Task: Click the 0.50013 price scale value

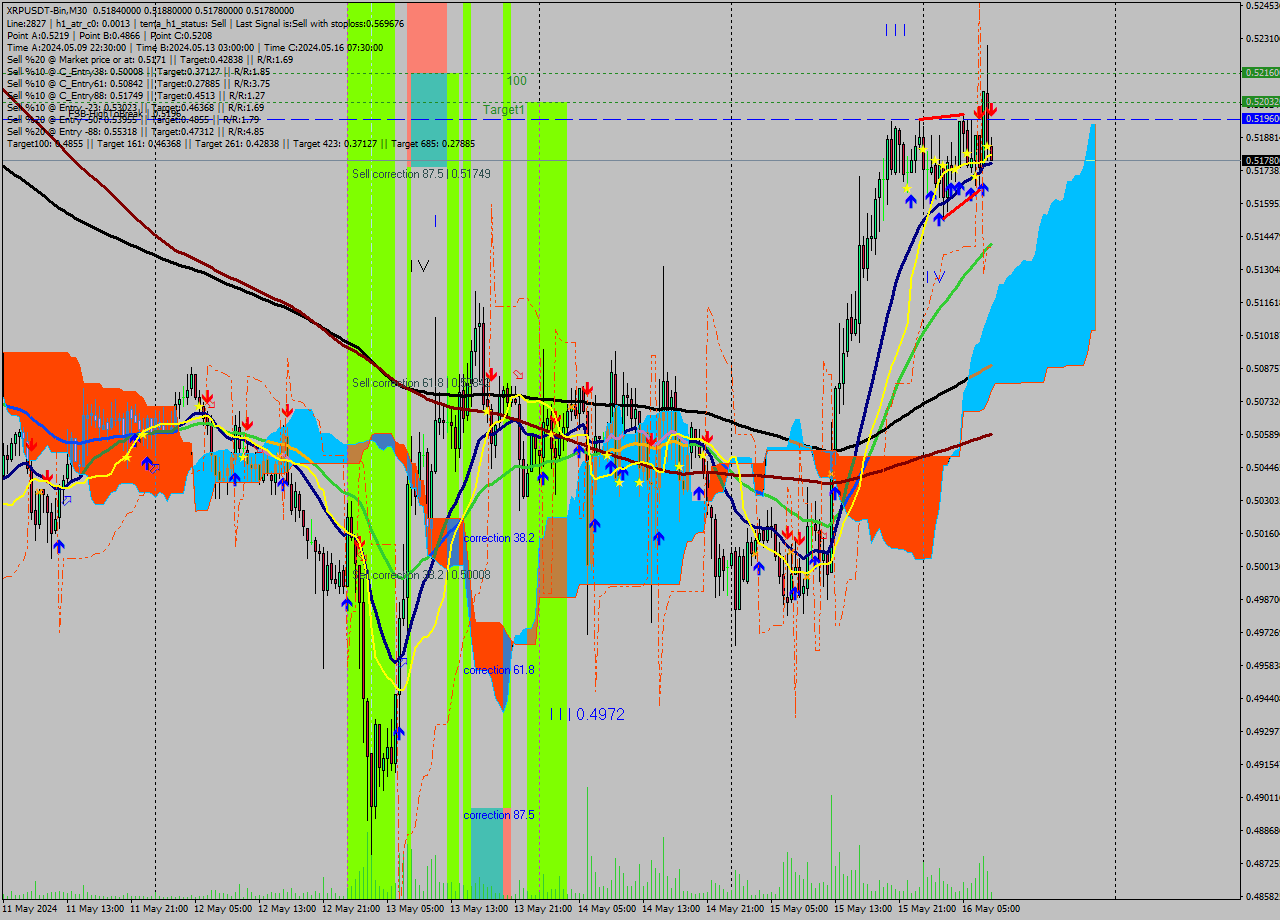Action: click(1262, 566)
